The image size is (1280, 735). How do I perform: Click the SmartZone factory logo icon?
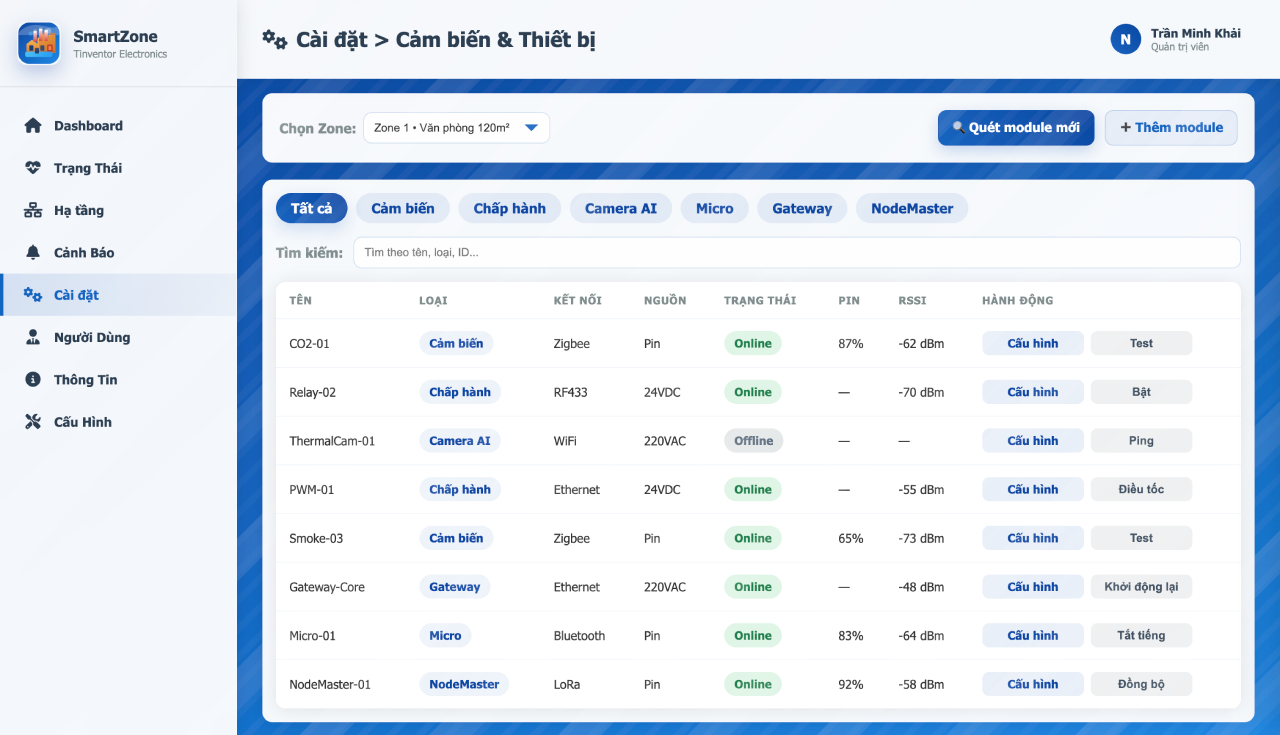coord(39,43)
